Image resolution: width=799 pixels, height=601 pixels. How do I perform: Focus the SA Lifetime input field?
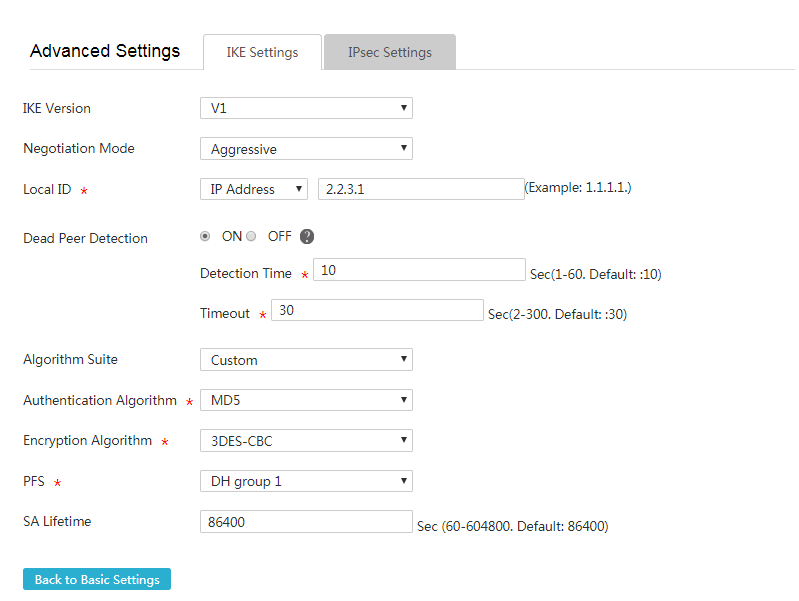click(x=306, y=521)
